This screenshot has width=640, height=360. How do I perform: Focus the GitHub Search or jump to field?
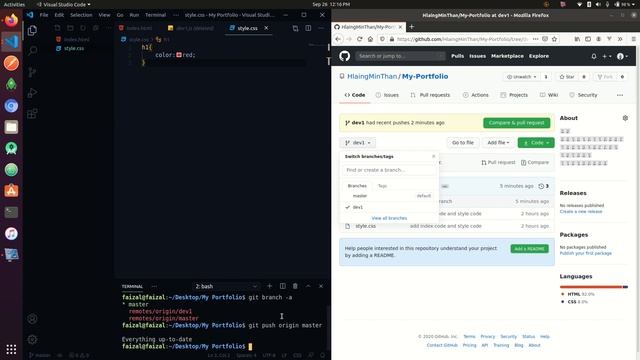400,56
